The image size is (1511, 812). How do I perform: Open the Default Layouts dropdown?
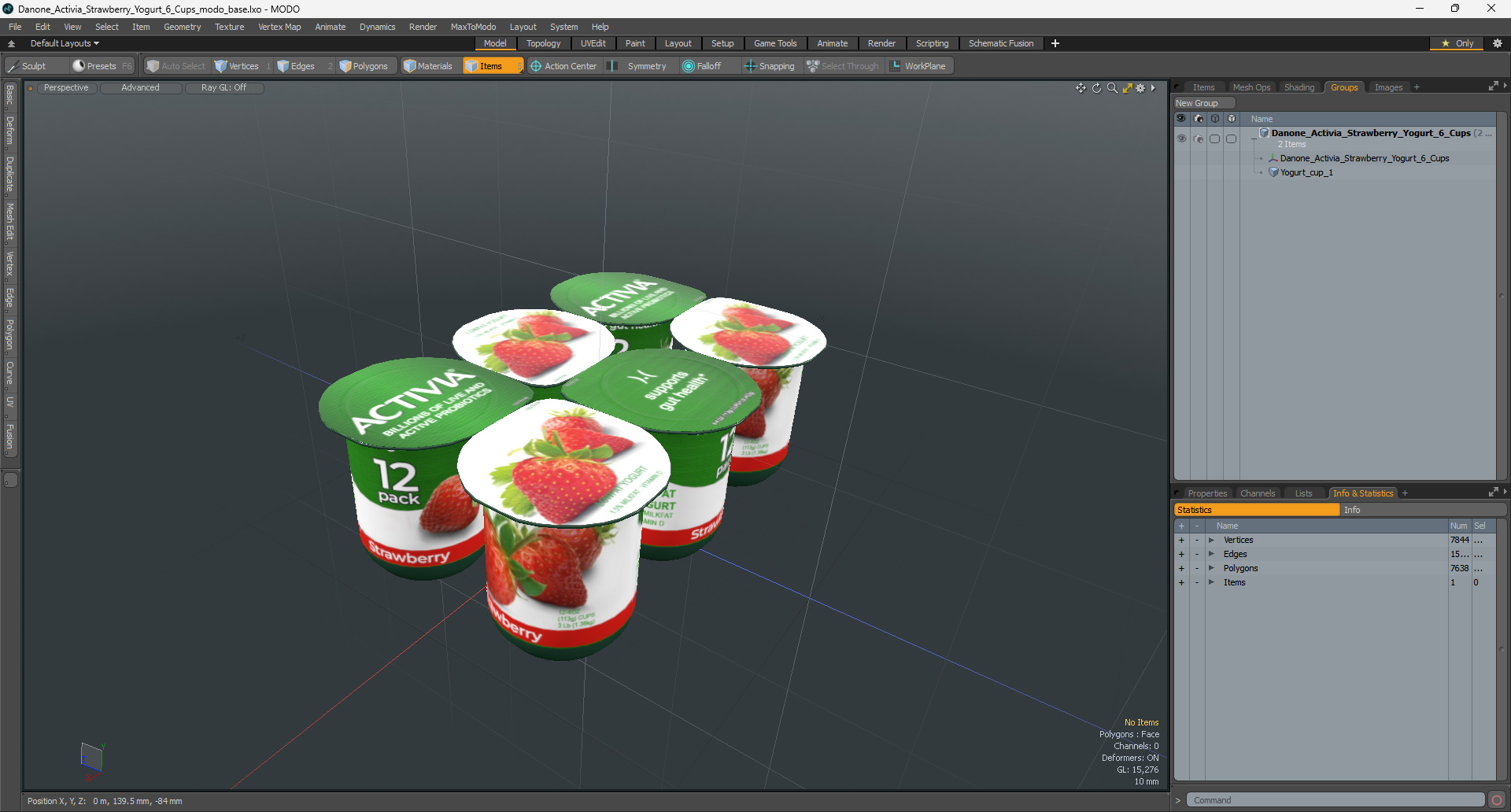pos(65,43)
